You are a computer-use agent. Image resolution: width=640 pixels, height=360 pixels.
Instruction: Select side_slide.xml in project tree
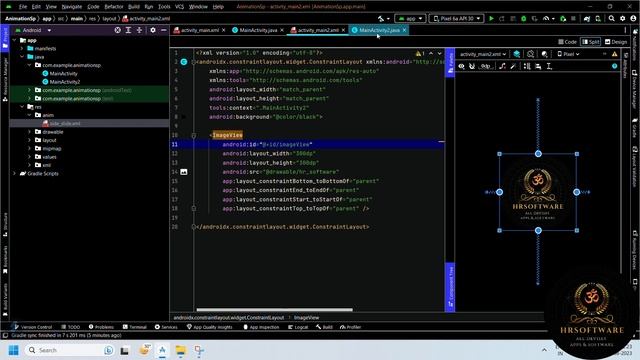coord(65,123)
